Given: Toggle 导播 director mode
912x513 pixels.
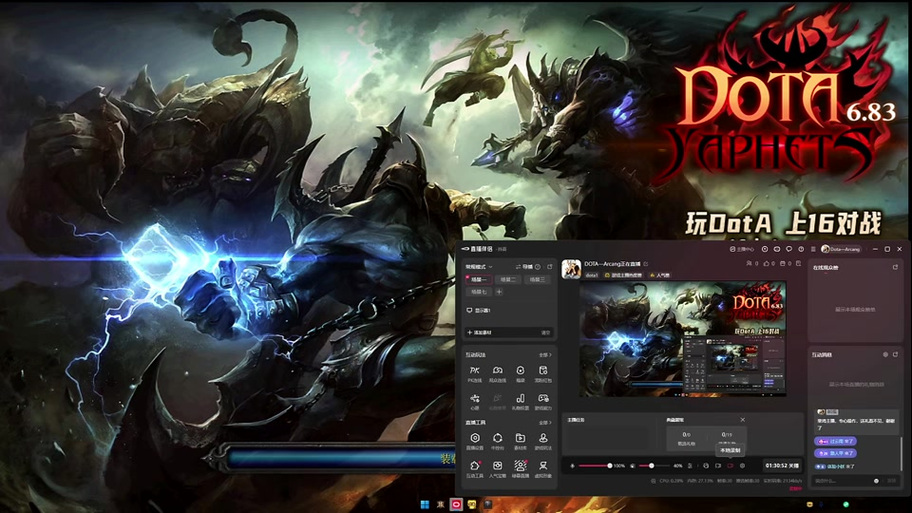Looking at the screenshot, I should click(x=524, y=267).
